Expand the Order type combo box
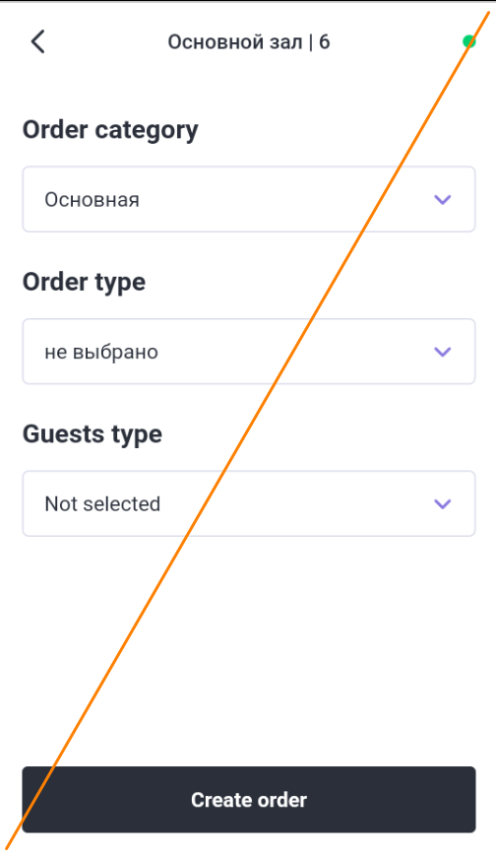The image size is (496, 854). tap(249, 351)
